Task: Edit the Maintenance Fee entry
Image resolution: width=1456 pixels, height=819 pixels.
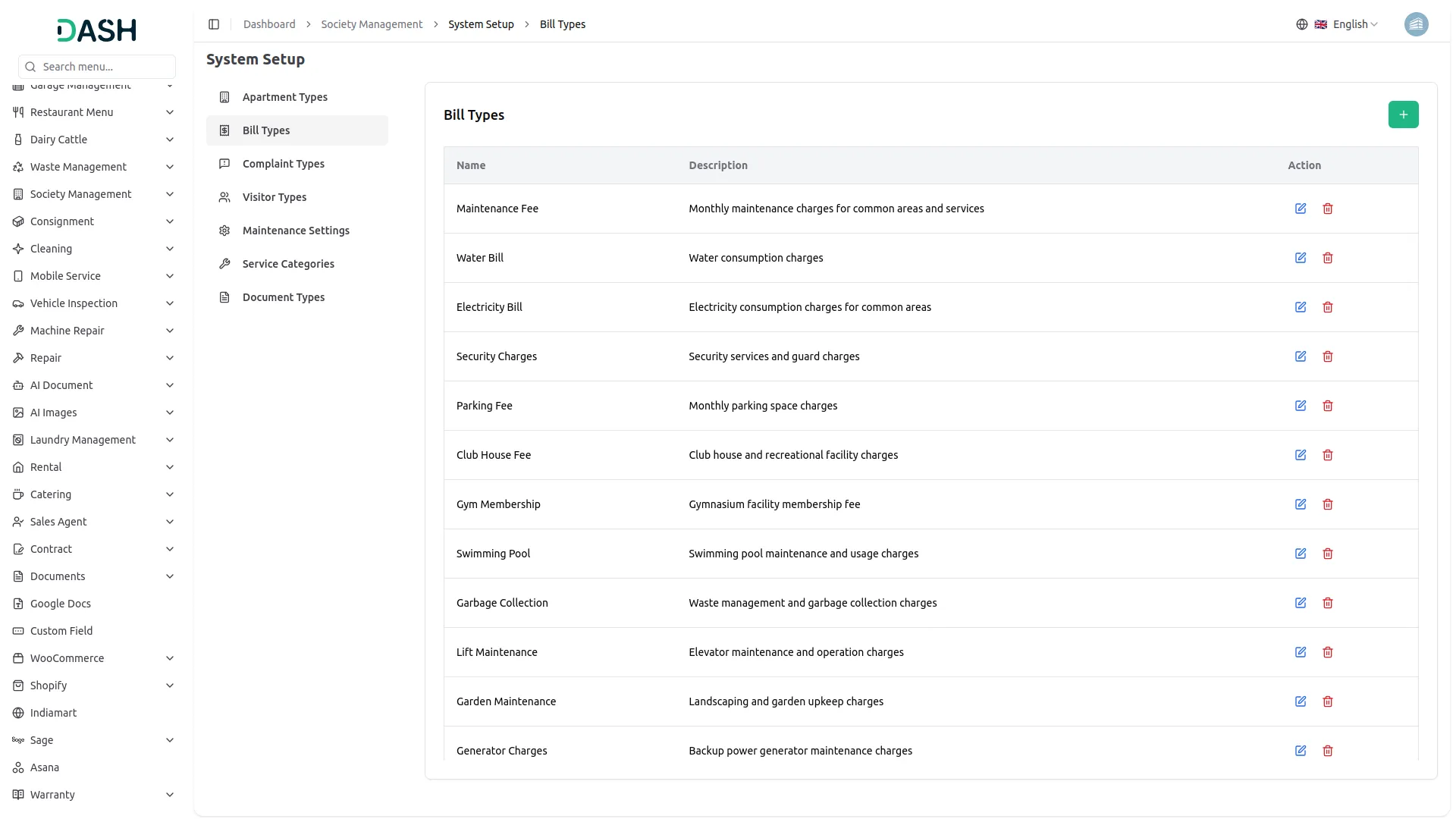Action: (x=1300, y=209)
